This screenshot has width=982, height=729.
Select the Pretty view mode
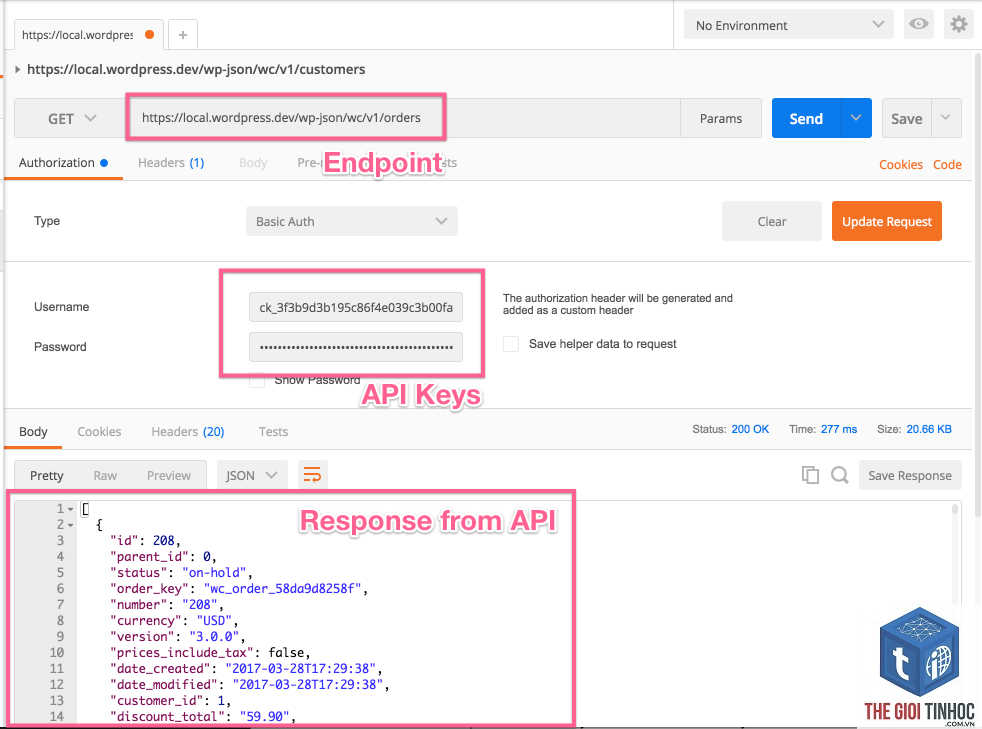[x=47, y=475]
